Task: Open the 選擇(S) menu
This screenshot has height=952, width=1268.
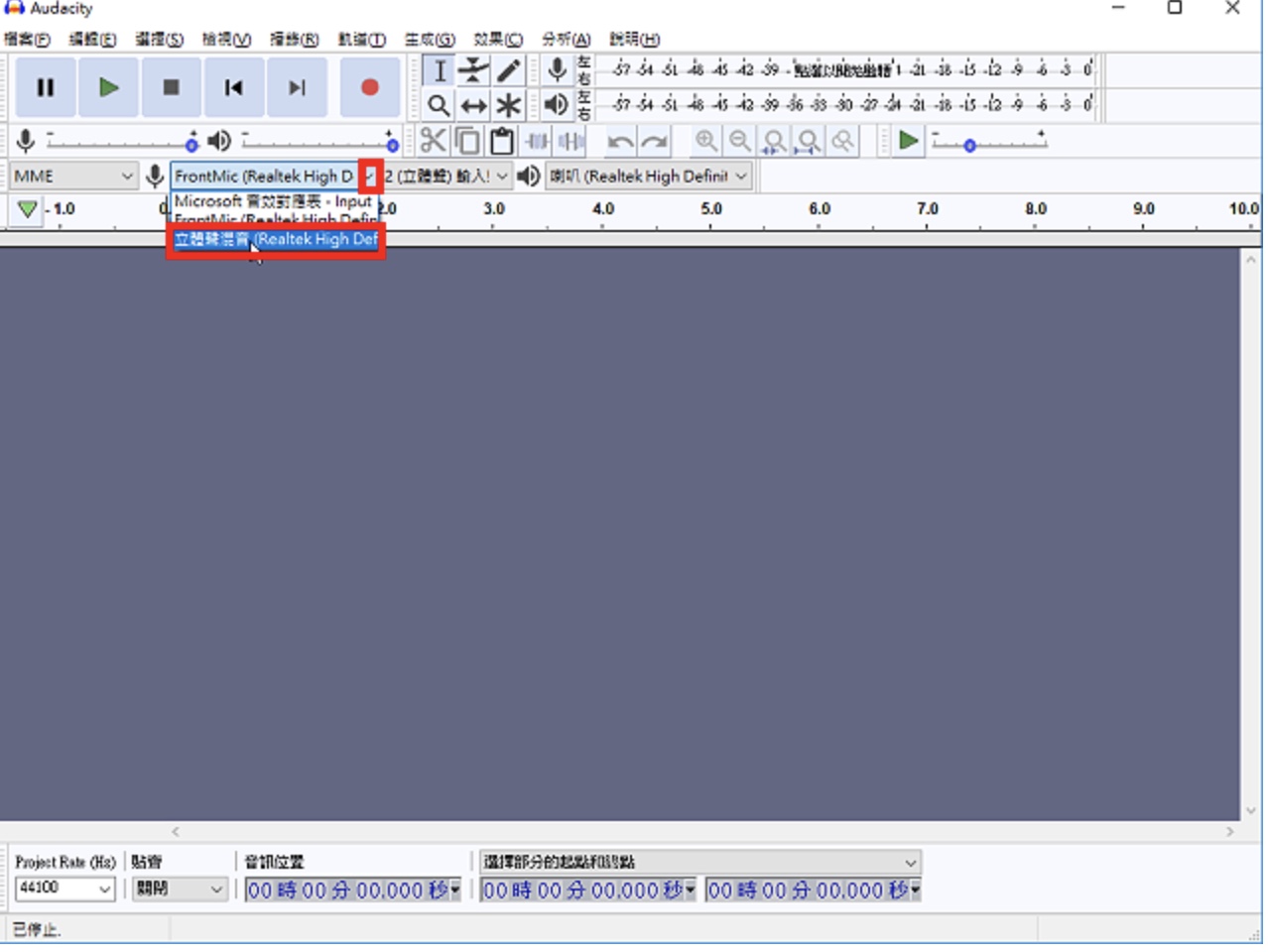Action: [160, 40]
